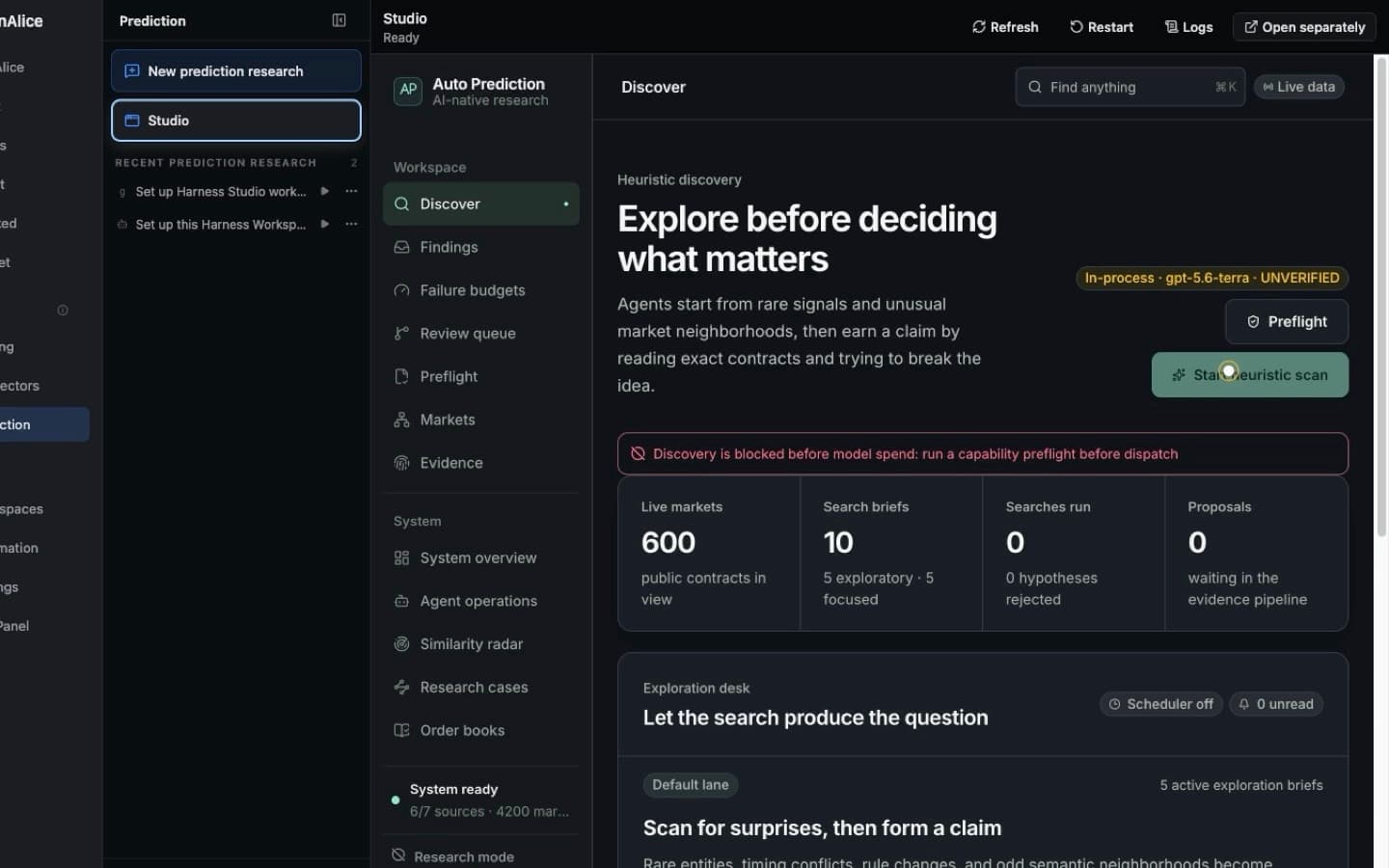Click the AP Auto Prediction logo

[408, 90]
